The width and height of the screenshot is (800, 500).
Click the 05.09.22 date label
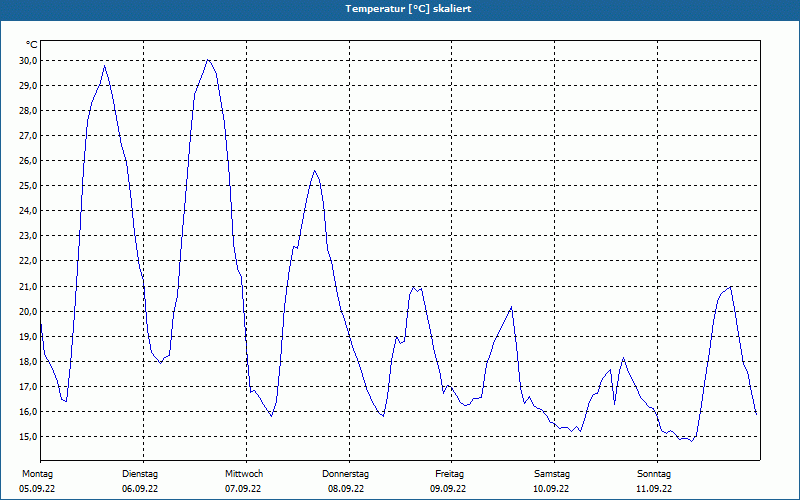click(x=37, y=489)
